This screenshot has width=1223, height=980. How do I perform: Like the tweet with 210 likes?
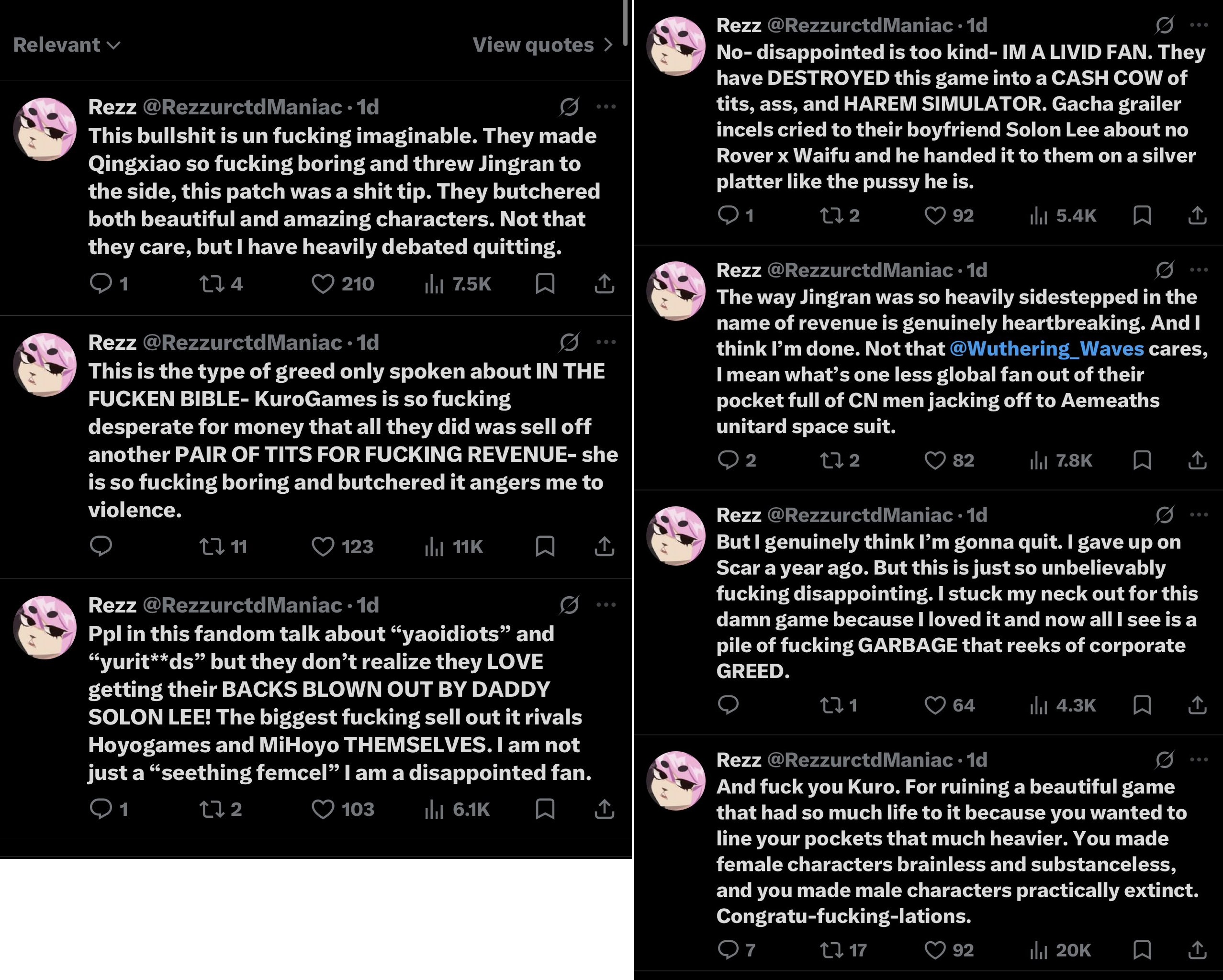(323, 284)
